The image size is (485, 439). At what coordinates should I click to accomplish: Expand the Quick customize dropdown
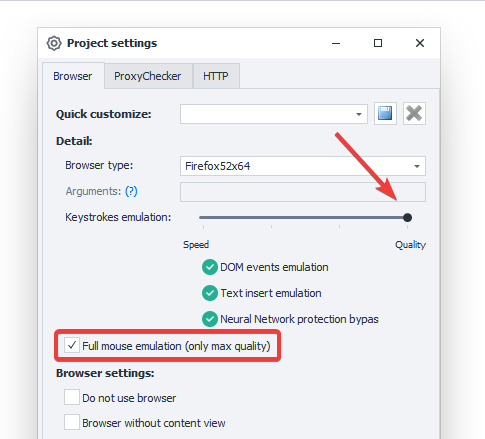(359, 114)
